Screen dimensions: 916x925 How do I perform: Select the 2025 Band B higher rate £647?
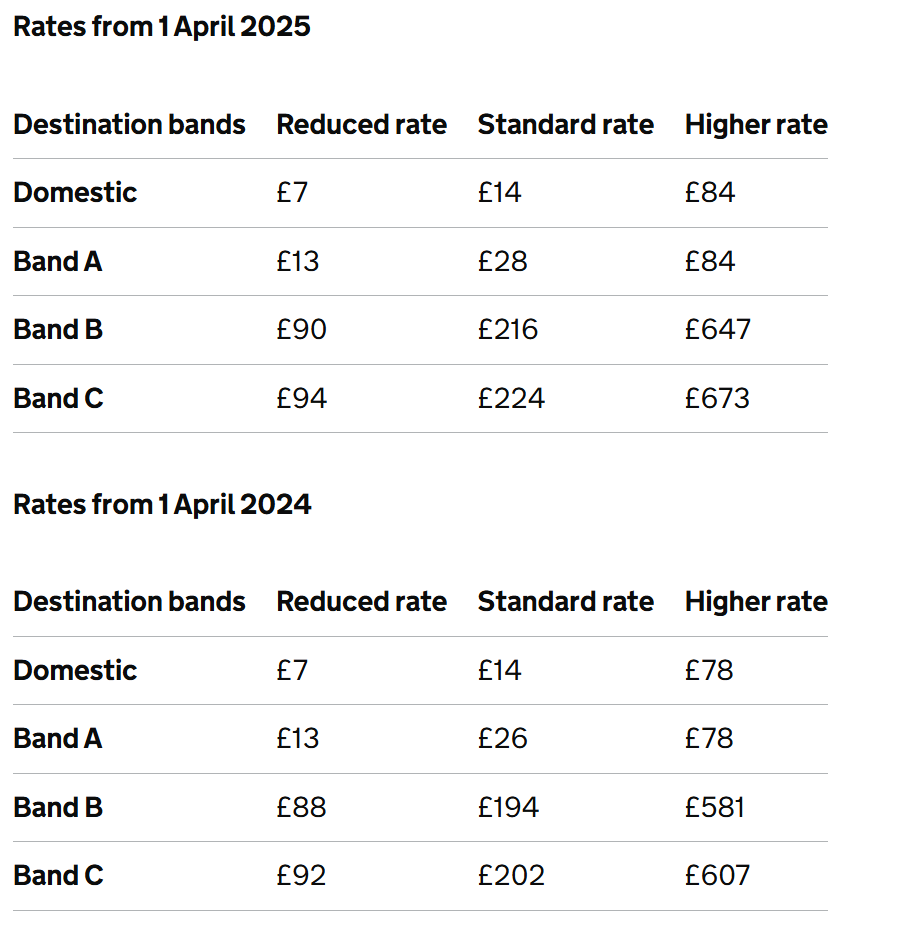point(717,330)
